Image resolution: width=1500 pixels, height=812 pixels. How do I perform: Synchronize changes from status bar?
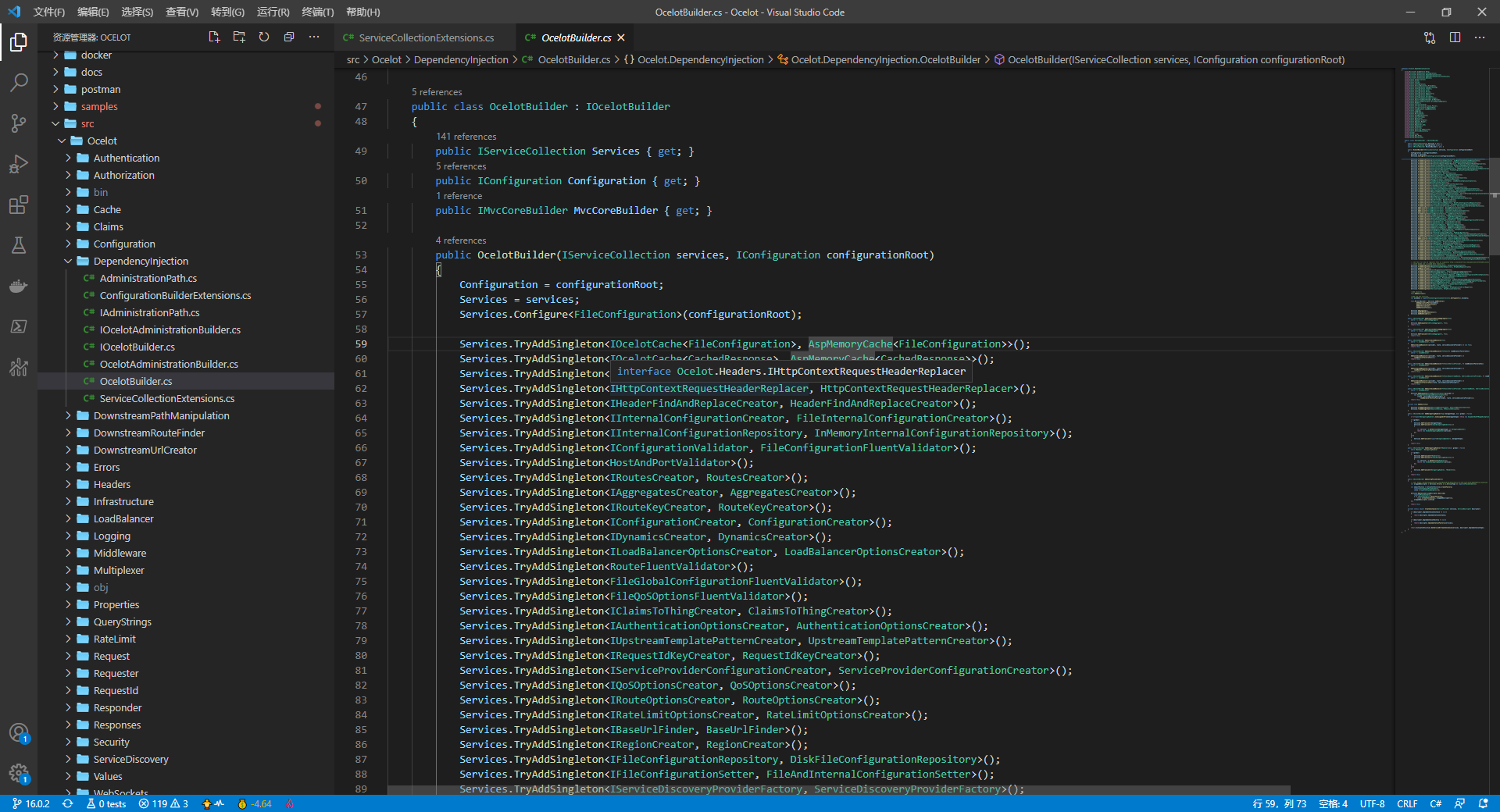pos(68,803)
